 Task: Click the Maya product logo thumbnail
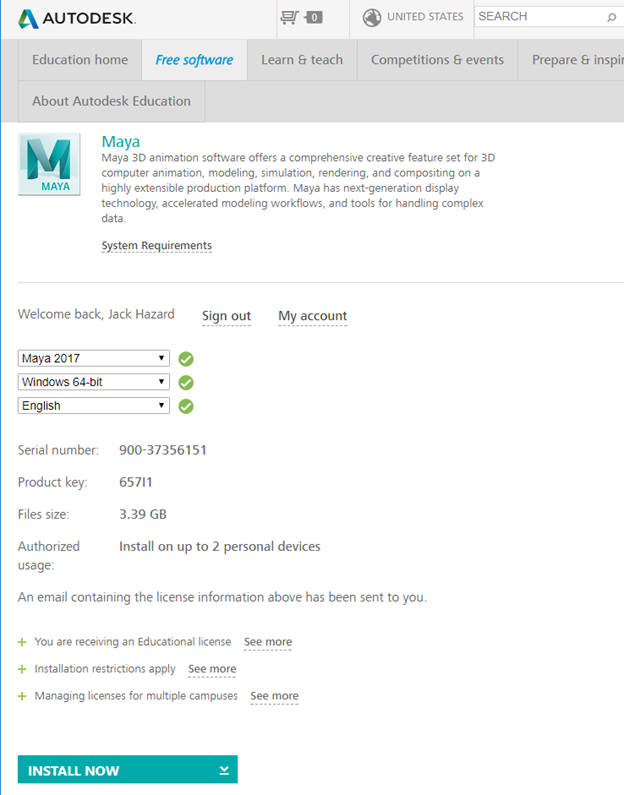point(49,164)
